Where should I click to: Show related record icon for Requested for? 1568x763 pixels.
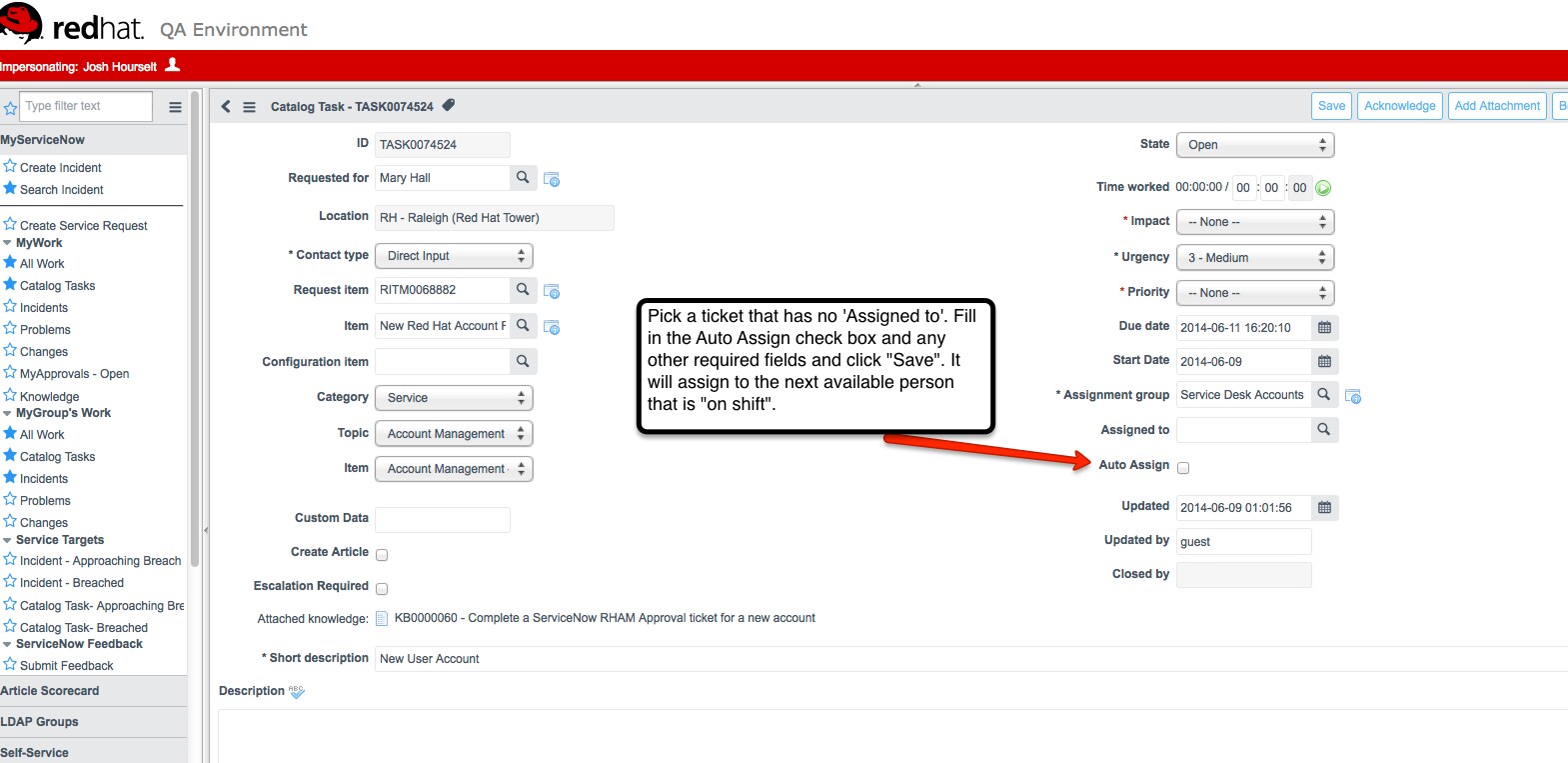pos(552,179)
